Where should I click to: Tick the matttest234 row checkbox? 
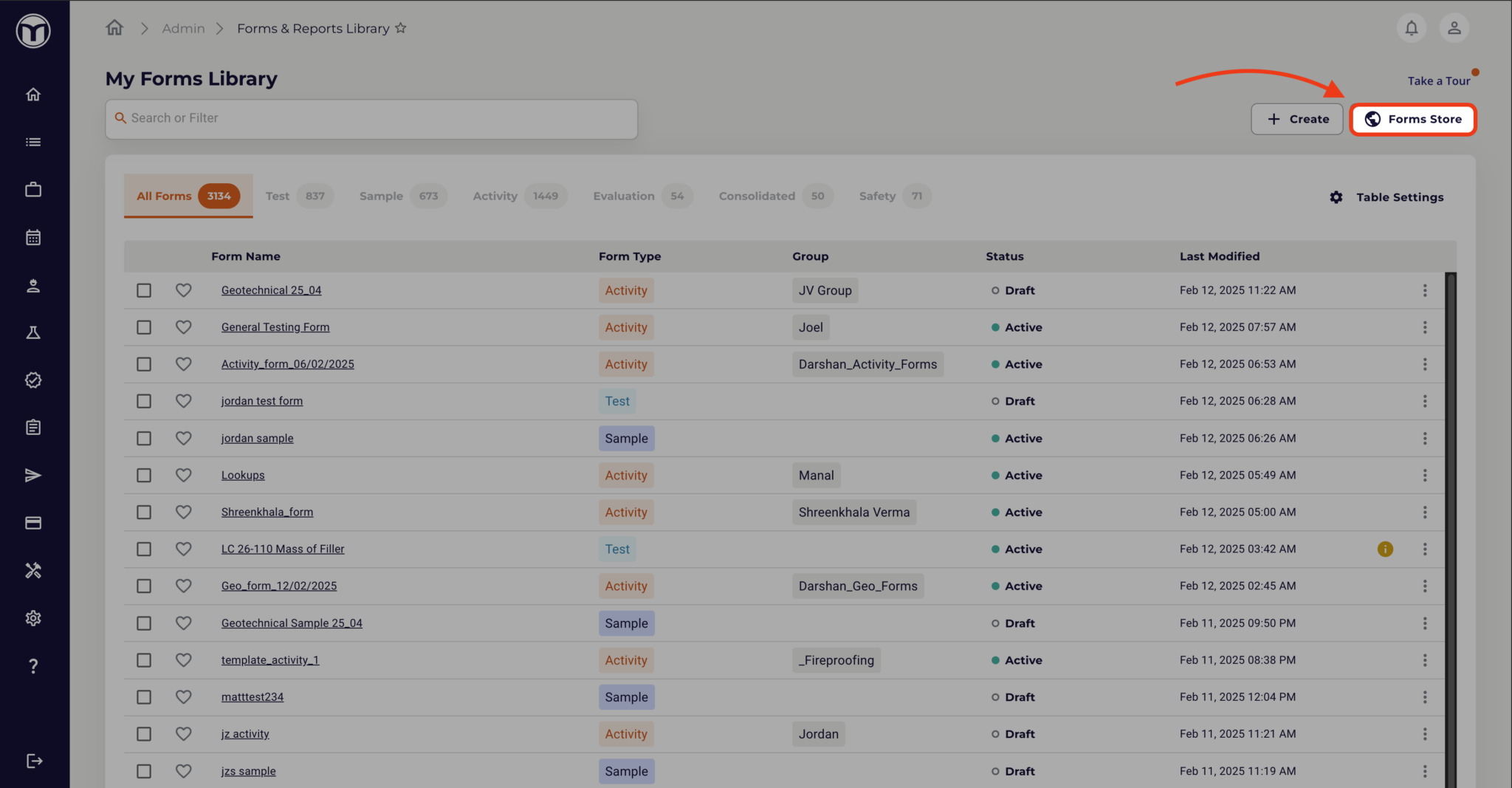coord(144,697)
